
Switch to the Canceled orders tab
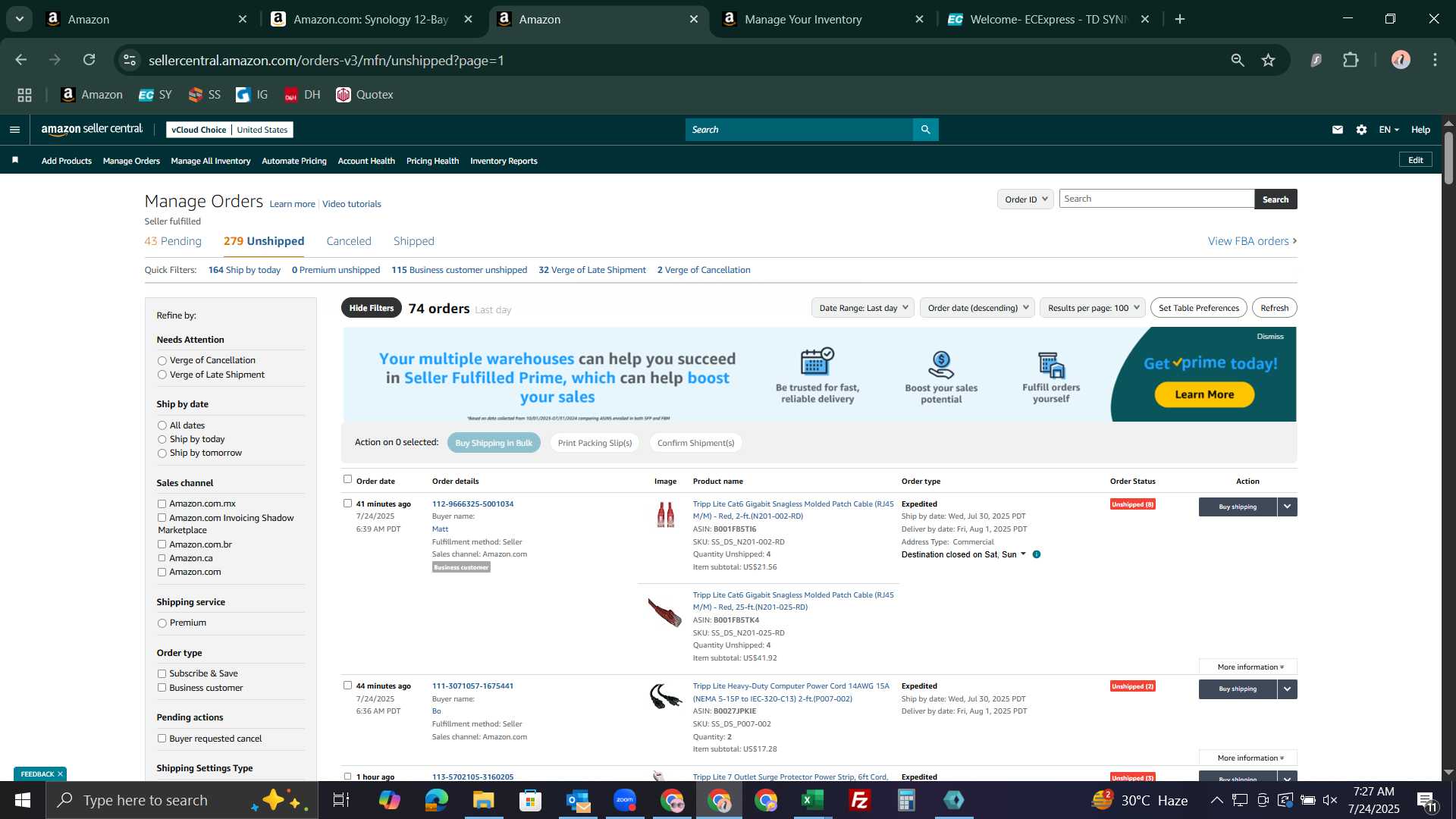click(349, 241)
